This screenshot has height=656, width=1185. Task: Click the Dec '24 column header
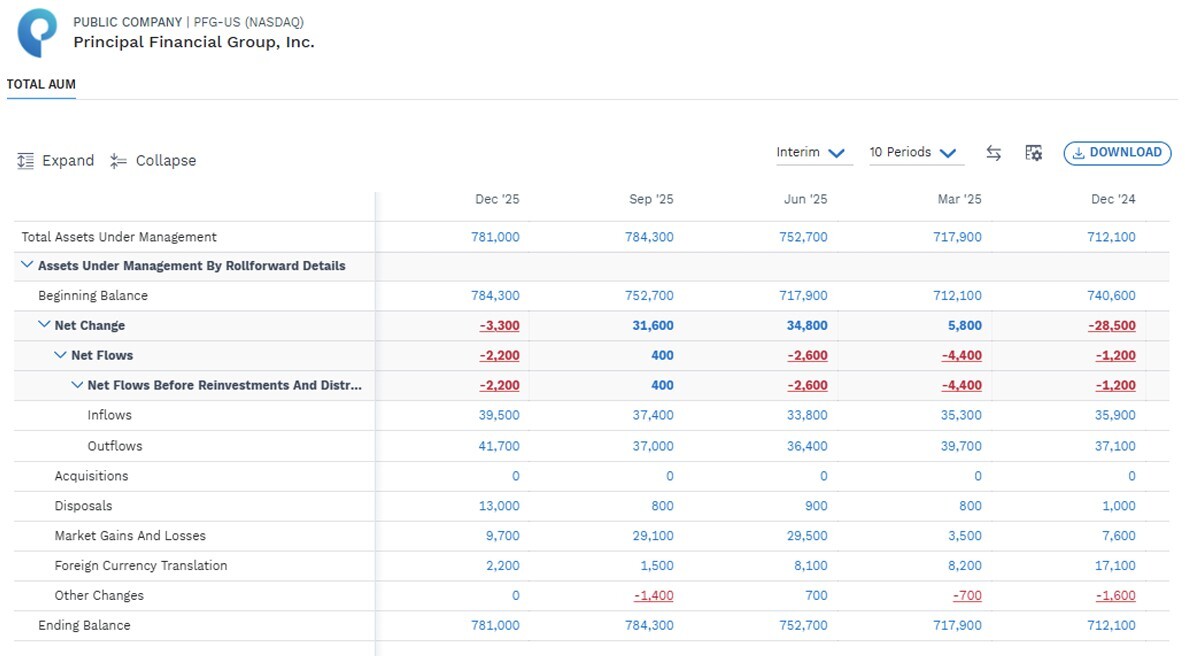1113,200
